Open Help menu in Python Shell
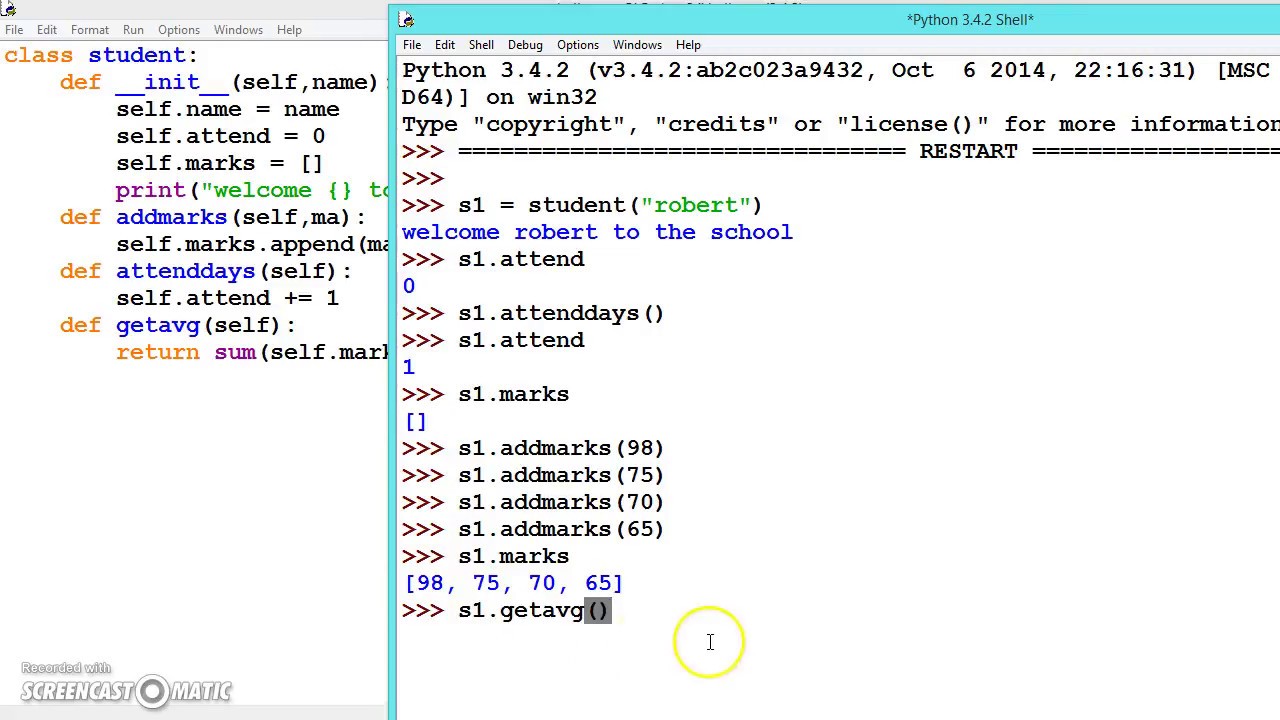 (688, 45)
